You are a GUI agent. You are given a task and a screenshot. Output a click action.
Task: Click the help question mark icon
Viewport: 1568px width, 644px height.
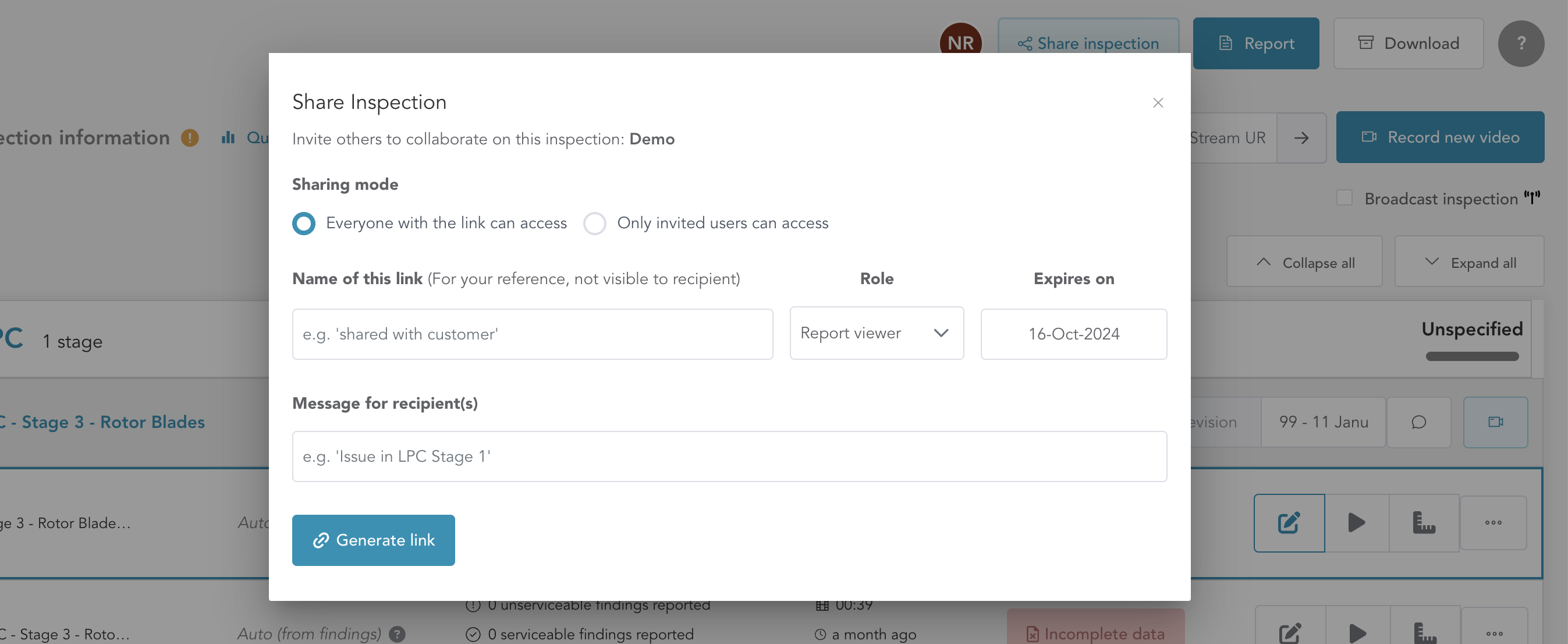tap(1520, 43)
